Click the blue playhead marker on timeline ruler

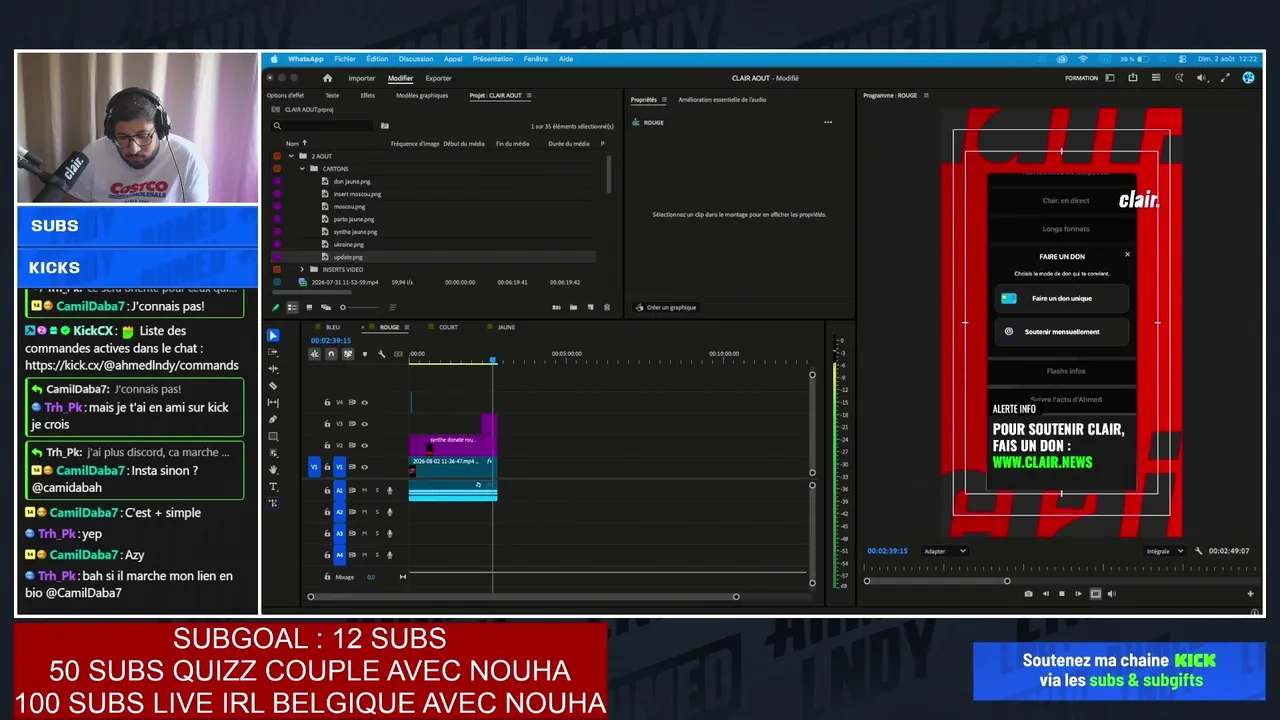point(492,360)
